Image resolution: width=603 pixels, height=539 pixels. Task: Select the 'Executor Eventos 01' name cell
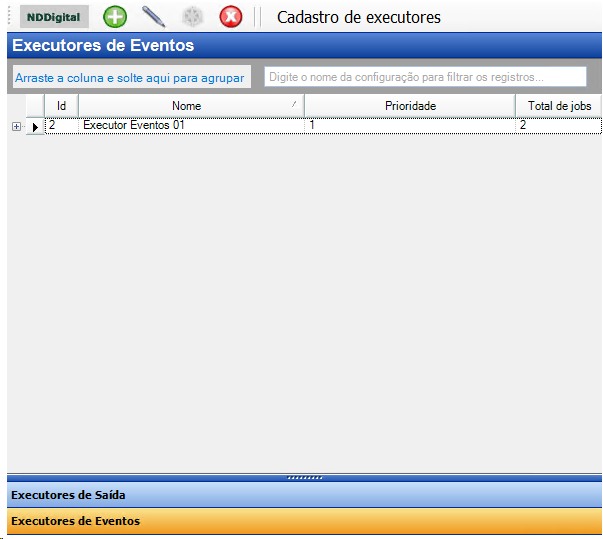pos(191,125)
